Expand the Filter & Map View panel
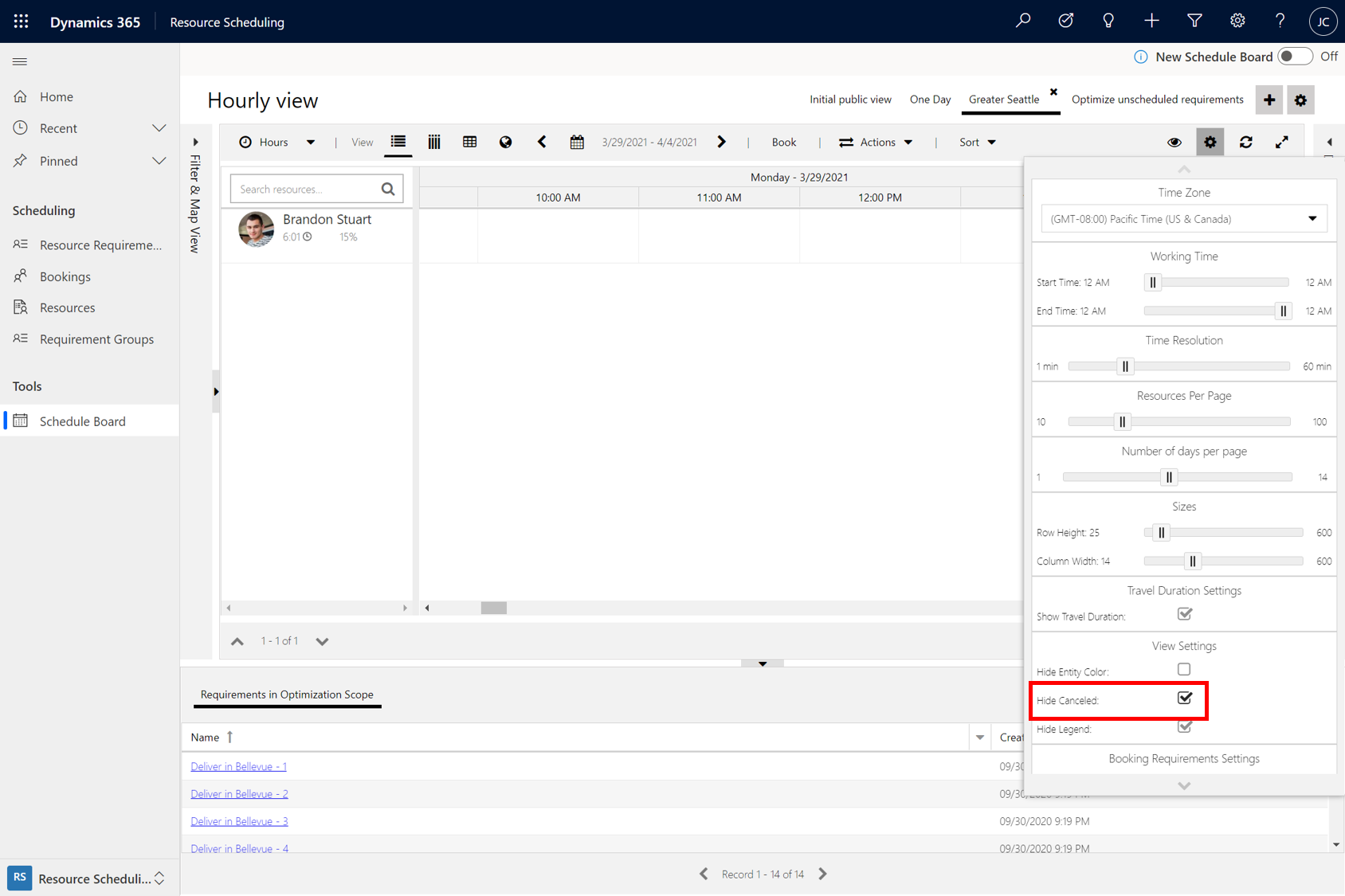The height and width of the screenshot is (896, 1345). 195,143
